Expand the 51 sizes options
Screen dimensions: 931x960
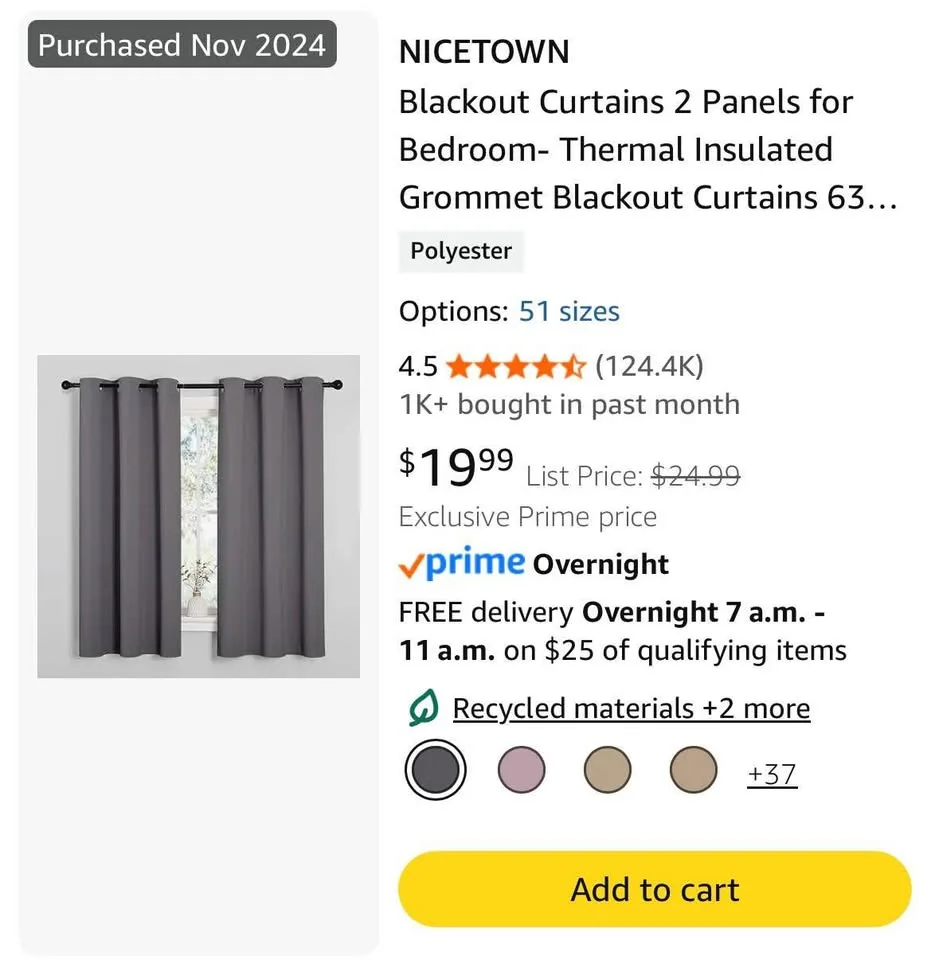tap(568, 312)
